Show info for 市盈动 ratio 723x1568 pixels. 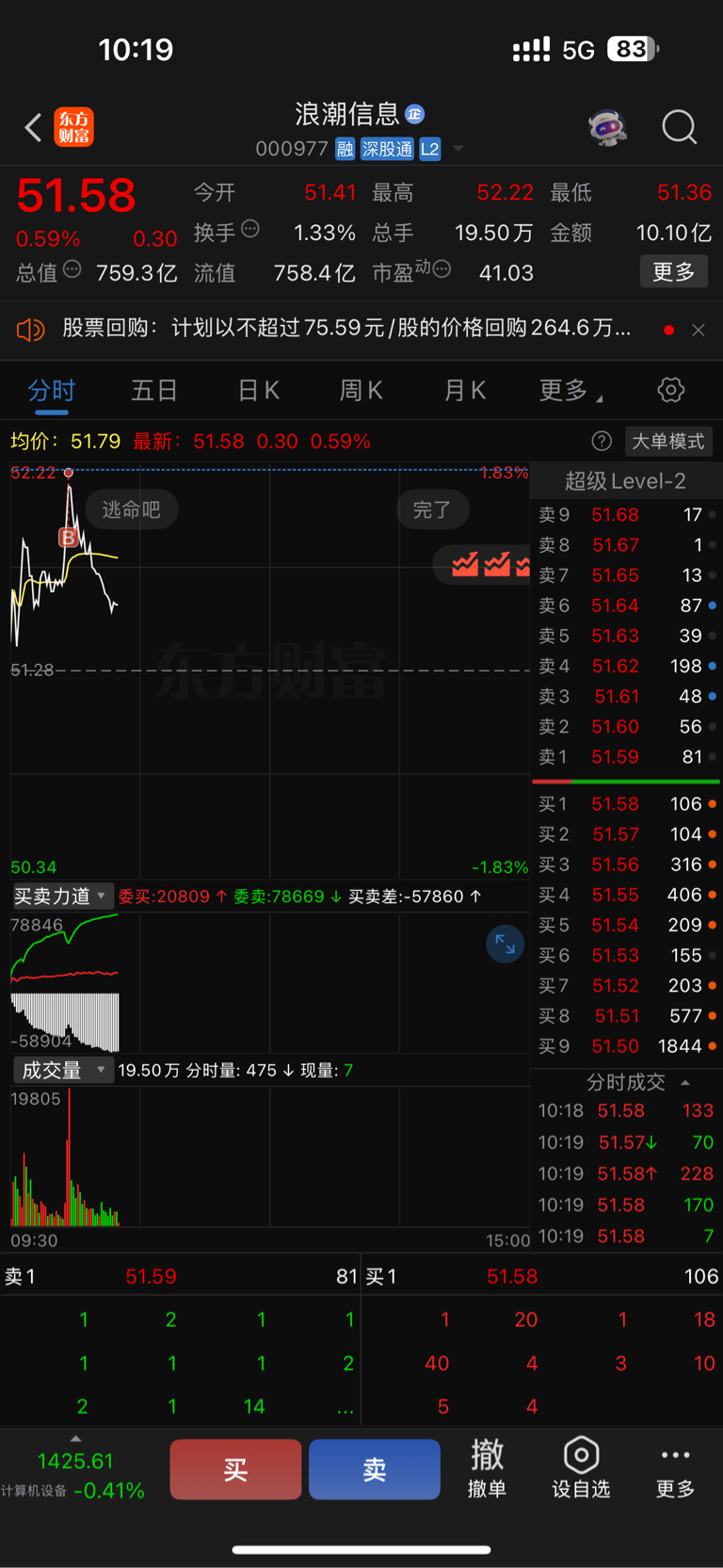(442, 270)
